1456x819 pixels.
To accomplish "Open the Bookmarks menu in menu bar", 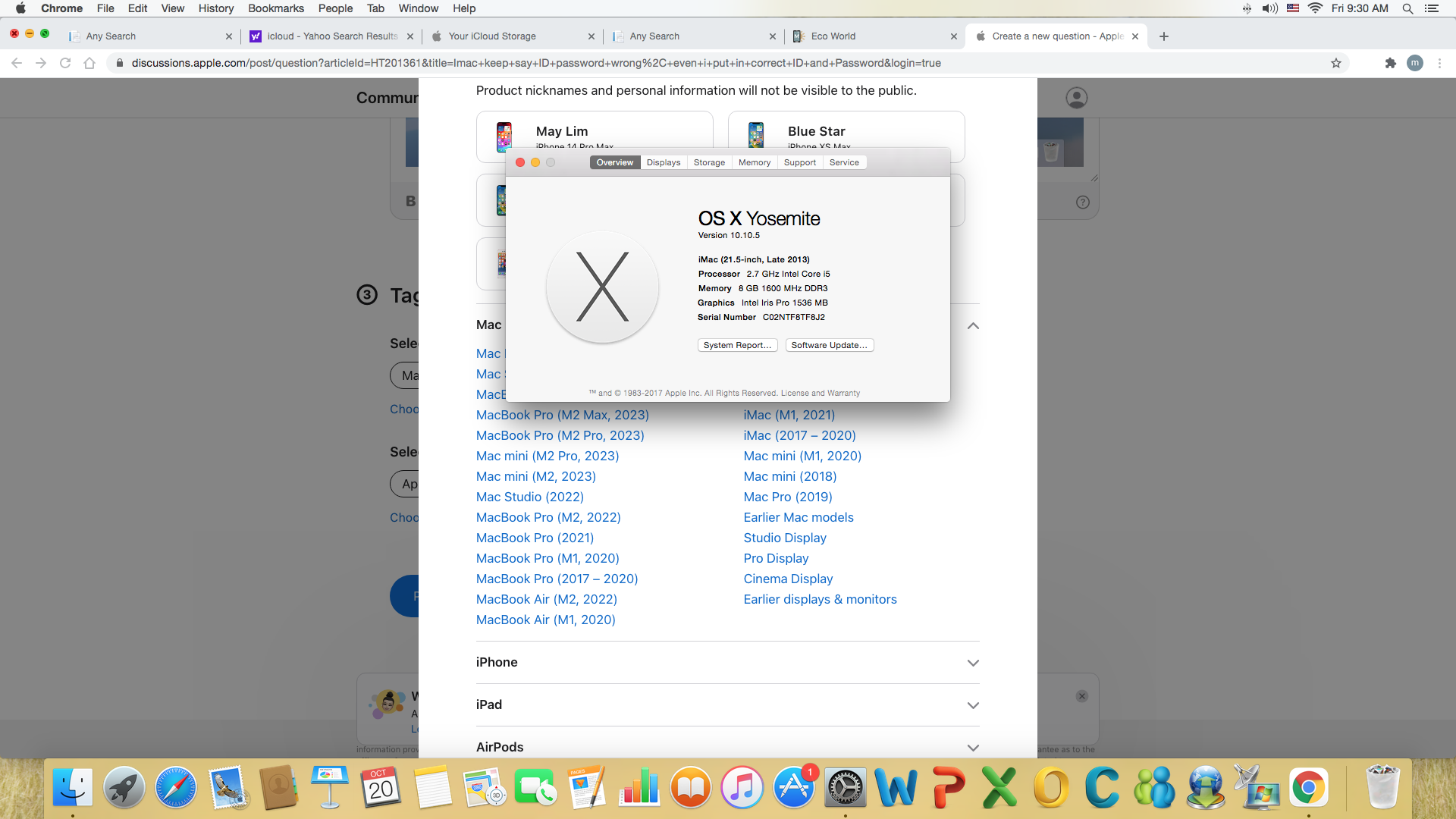I will pyautogui.click(x=275, y=8).
